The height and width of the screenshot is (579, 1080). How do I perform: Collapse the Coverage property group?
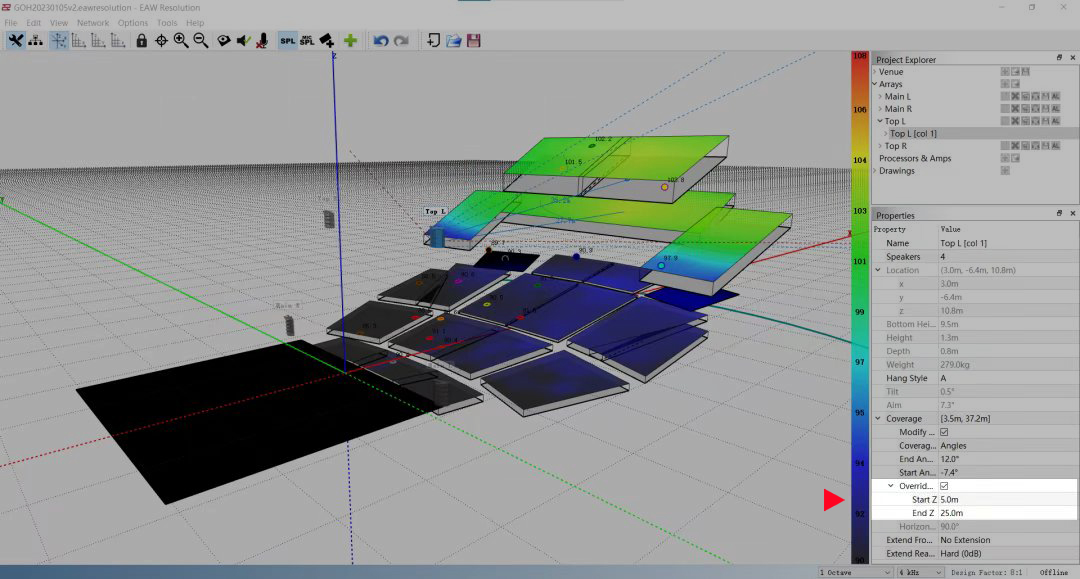click(x=878, y=419)
